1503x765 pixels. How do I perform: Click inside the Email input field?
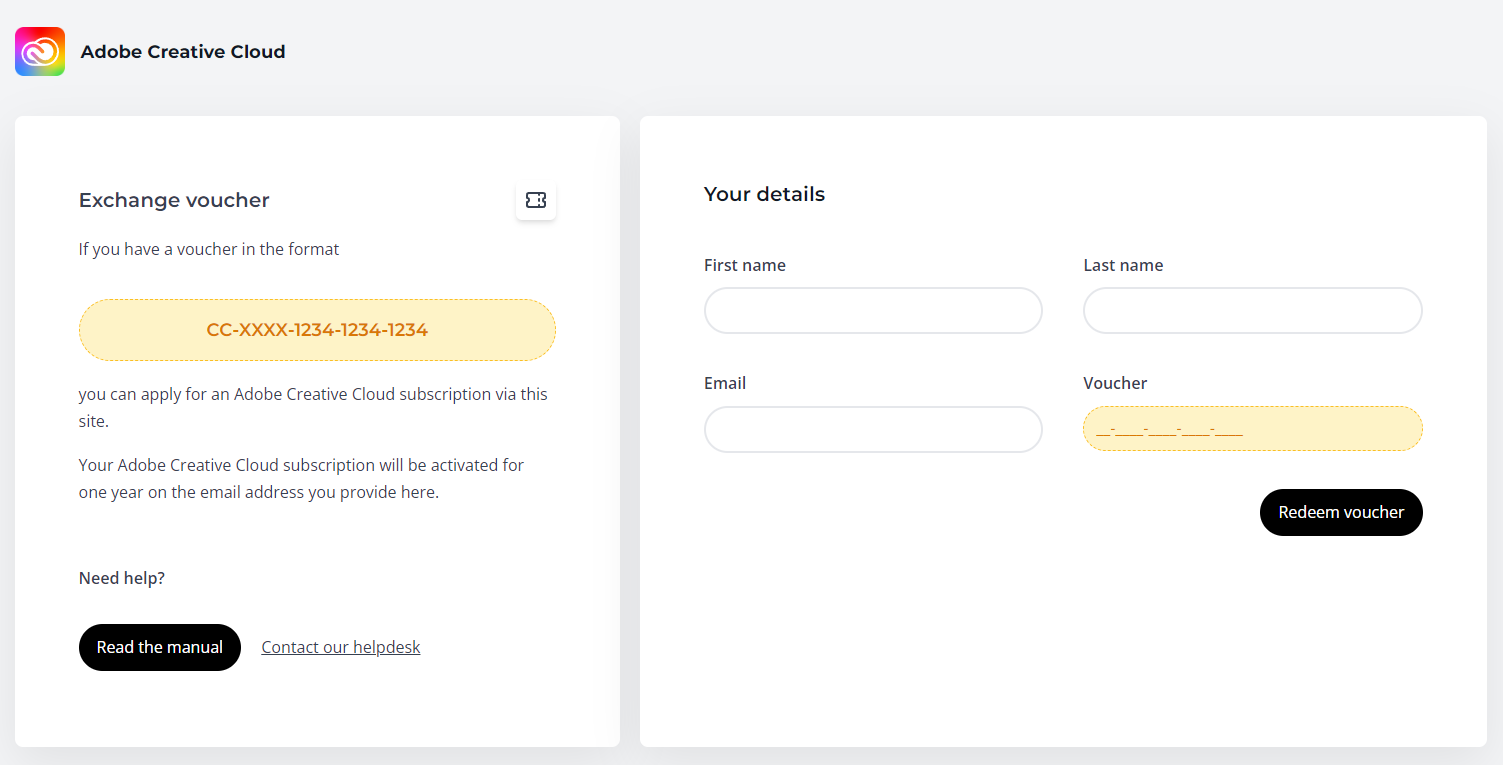873,429
